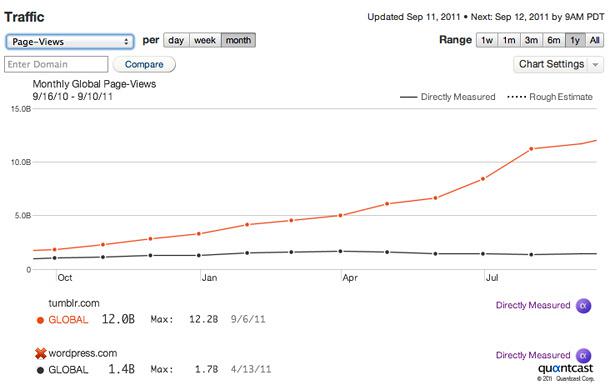Click the Quantcast logo
The height and width of the screenshot is (390, 610).
point(566,368)
